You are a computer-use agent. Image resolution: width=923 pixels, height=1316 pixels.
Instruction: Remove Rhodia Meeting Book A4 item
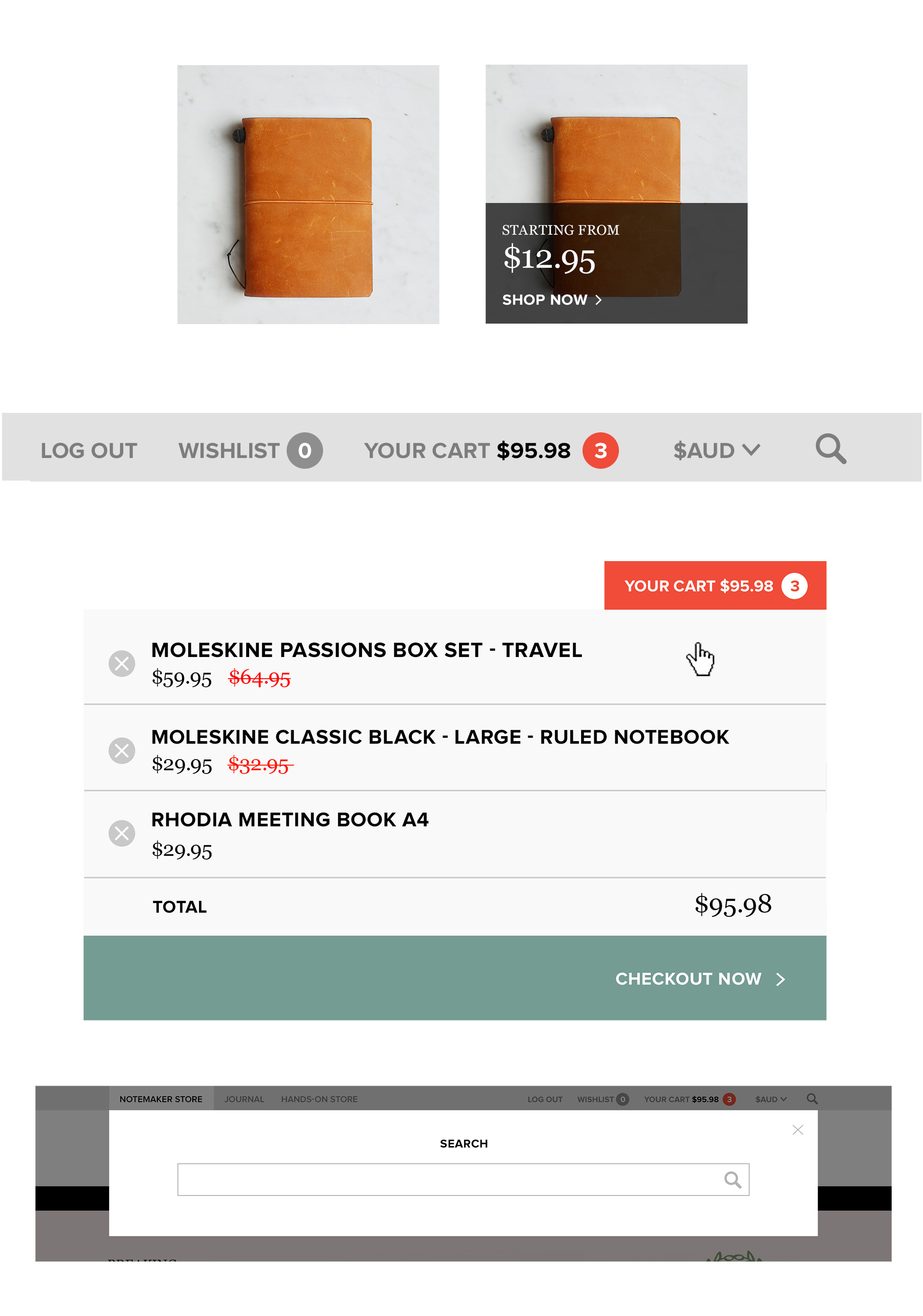pyautogui.click(x=122, y=833)
